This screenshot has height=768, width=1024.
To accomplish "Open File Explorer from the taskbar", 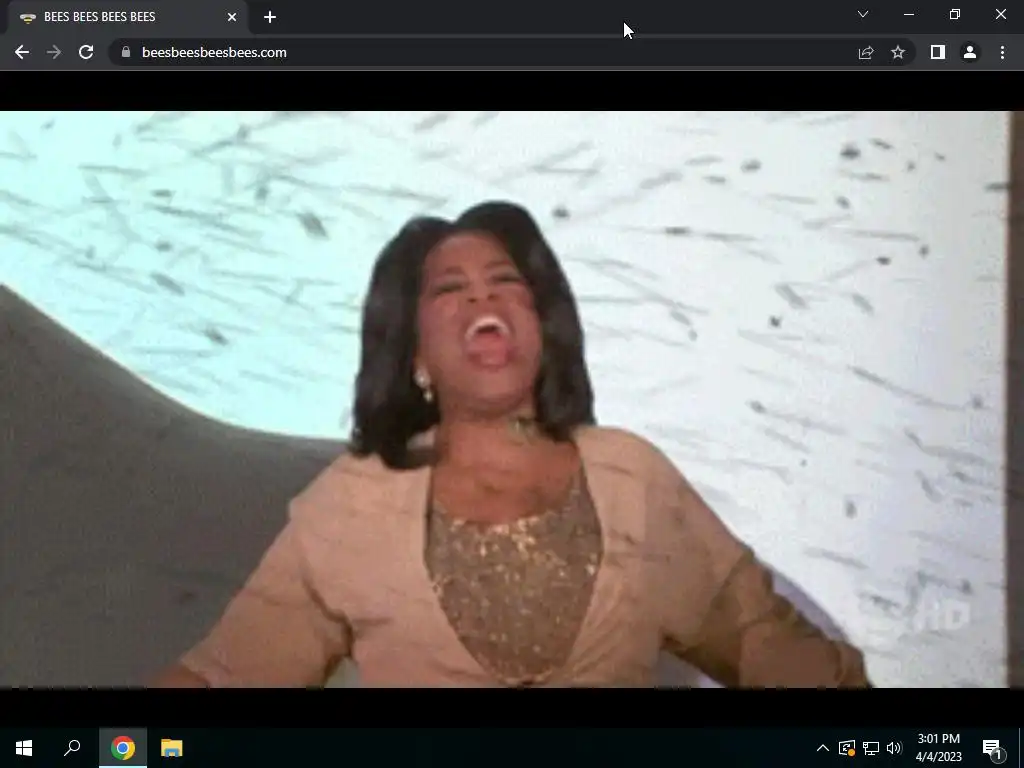I will (172, 748).
